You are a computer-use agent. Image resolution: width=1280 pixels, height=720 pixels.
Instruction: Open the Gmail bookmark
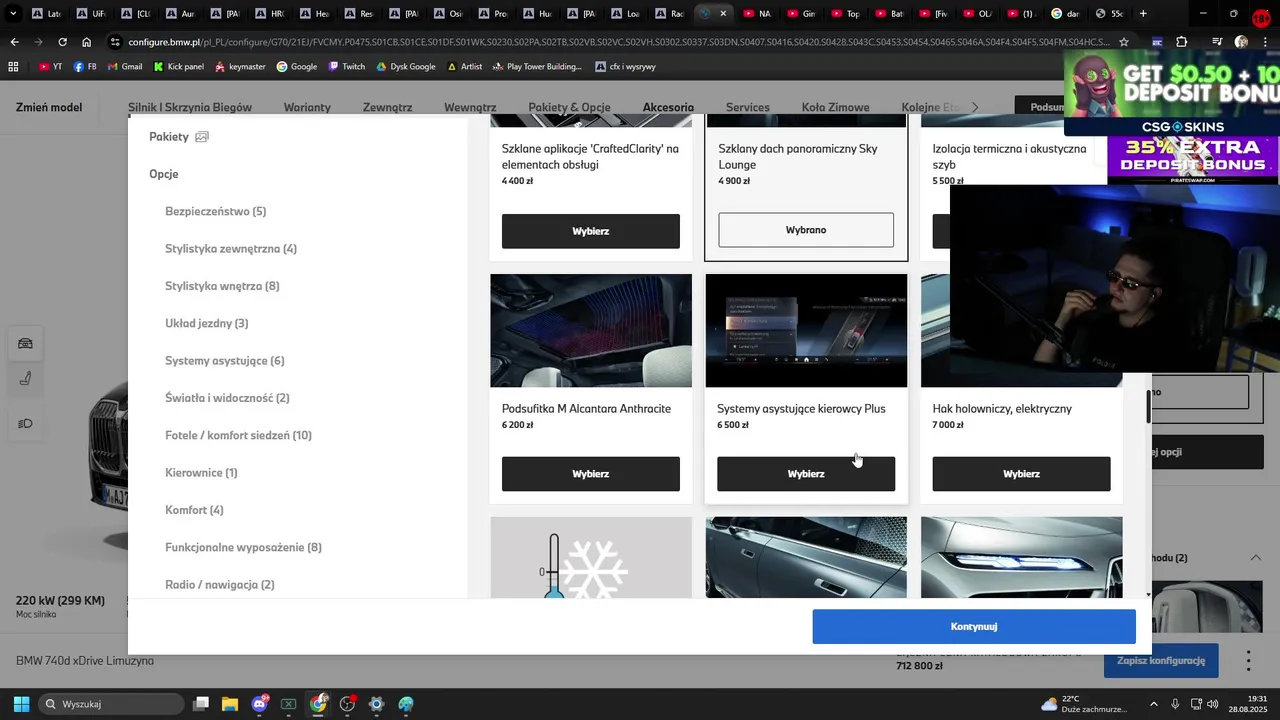124,66
